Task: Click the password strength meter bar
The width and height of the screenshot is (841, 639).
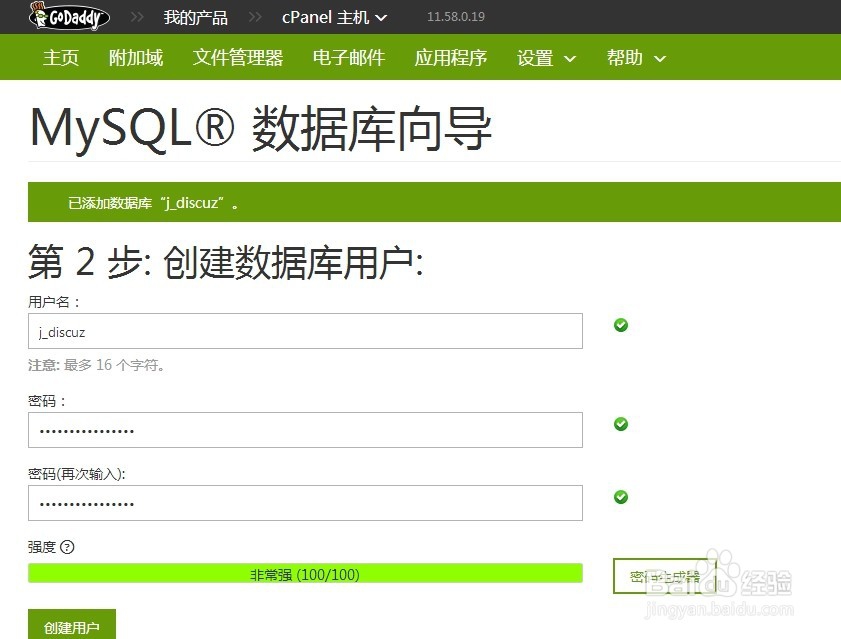Action: point(305,574)
